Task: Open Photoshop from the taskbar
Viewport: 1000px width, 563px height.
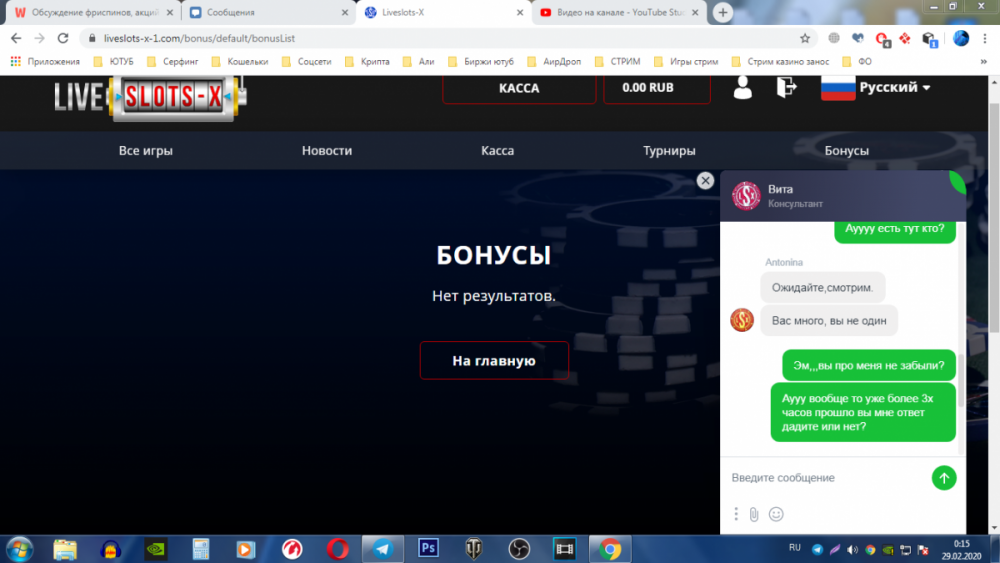Action: [x=428, y=548]
